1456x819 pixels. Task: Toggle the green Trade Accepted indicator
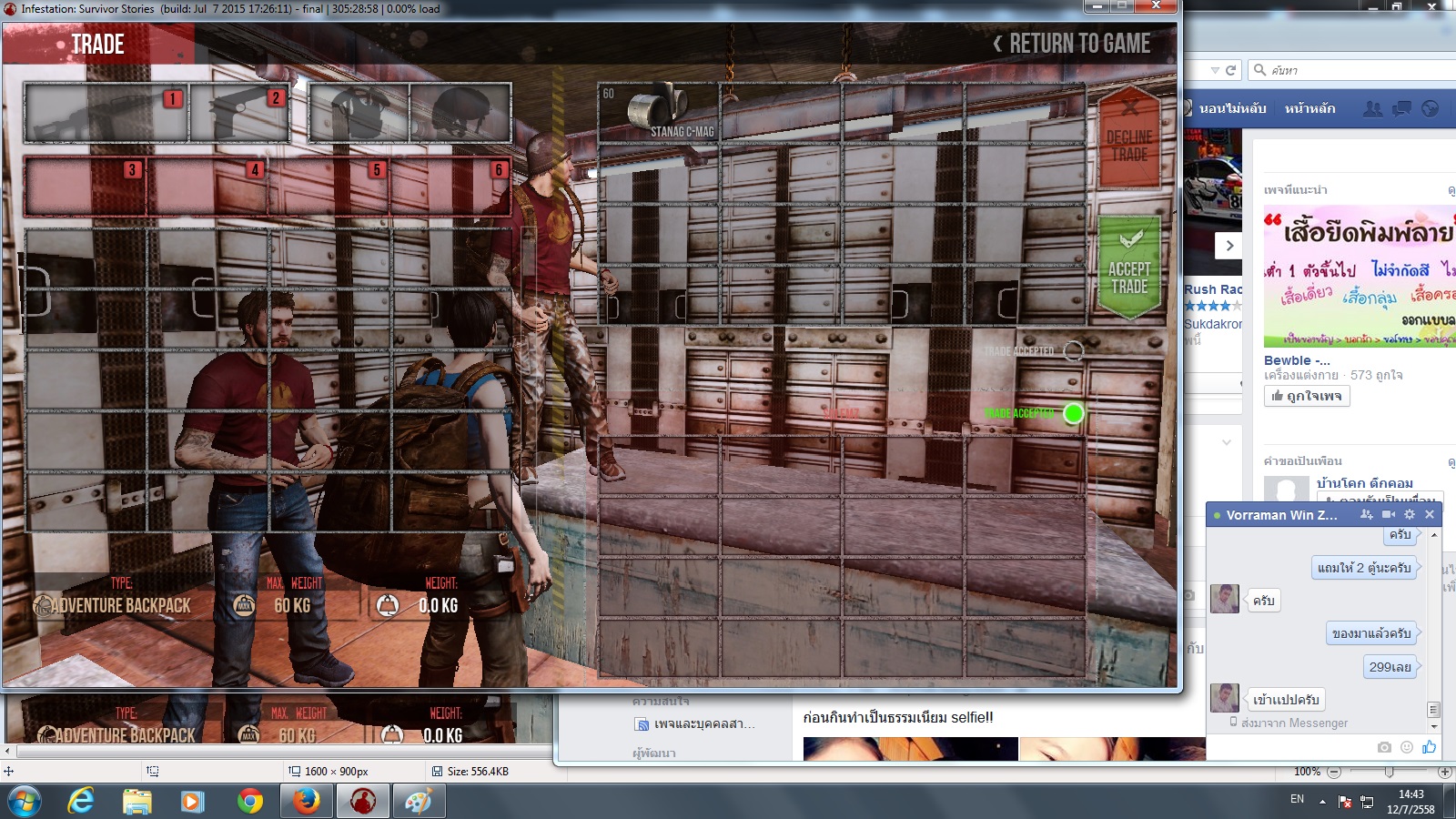(x=1074, y=414)
